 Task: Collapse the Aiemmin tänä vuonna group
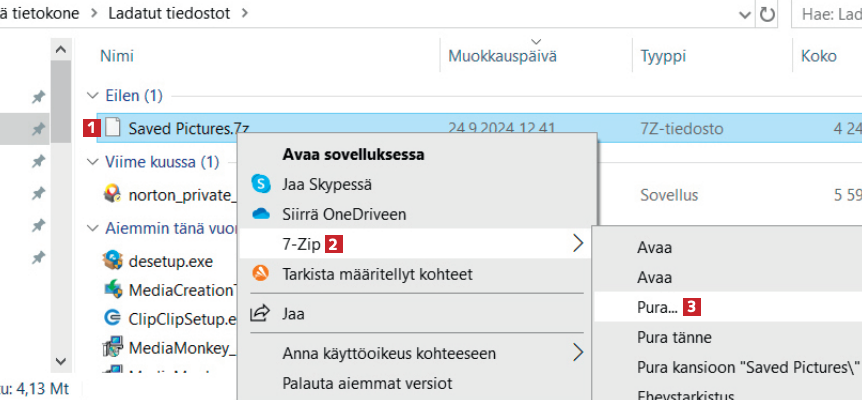point(91,228)
